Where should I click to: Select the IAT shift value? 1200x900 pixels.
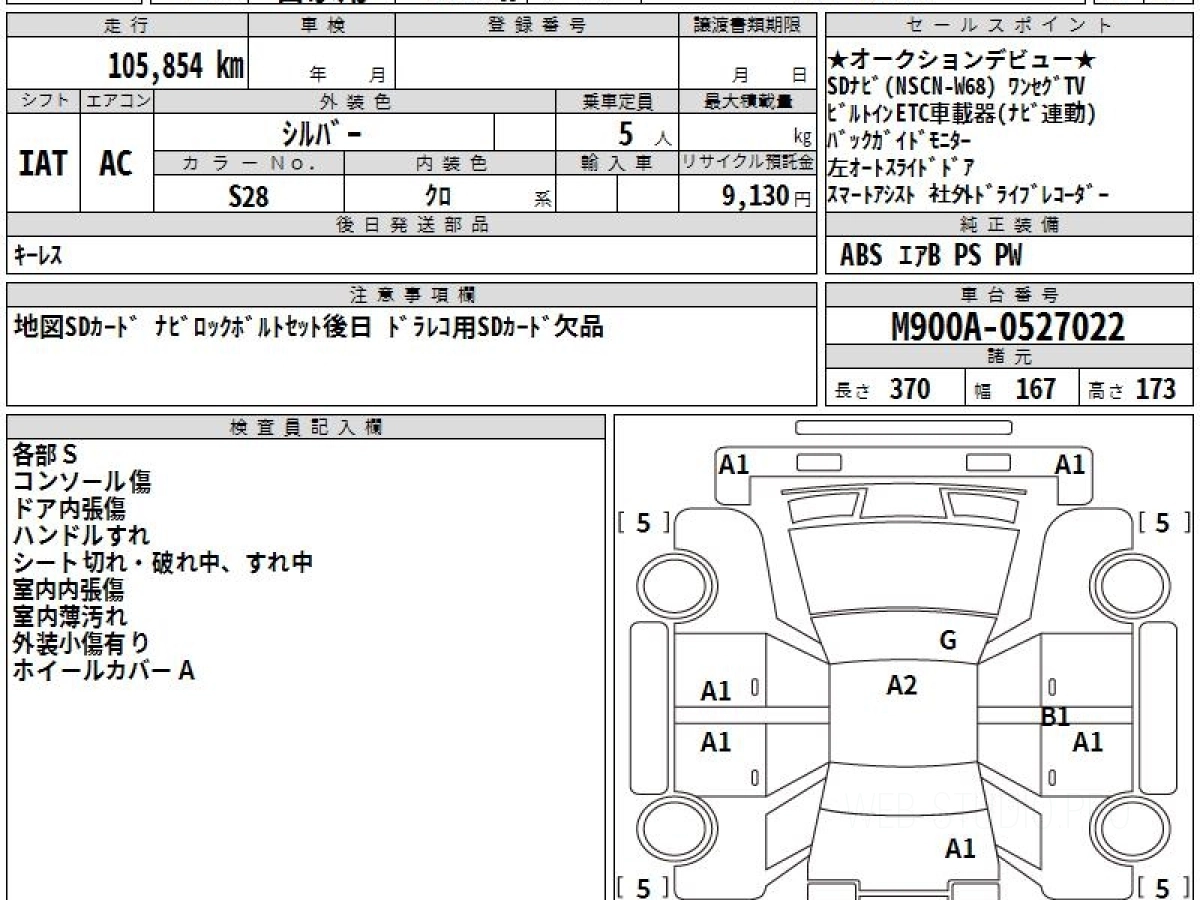[43, 164]
